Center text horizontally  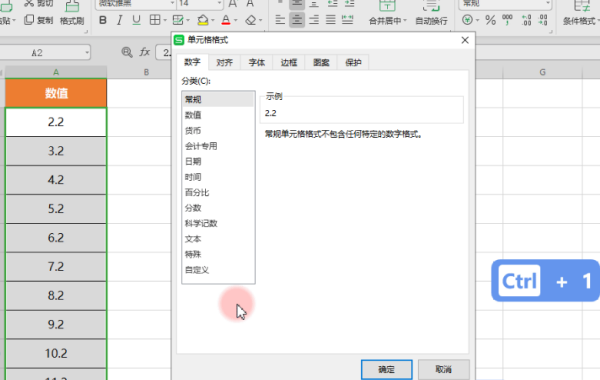click(297, 20)
